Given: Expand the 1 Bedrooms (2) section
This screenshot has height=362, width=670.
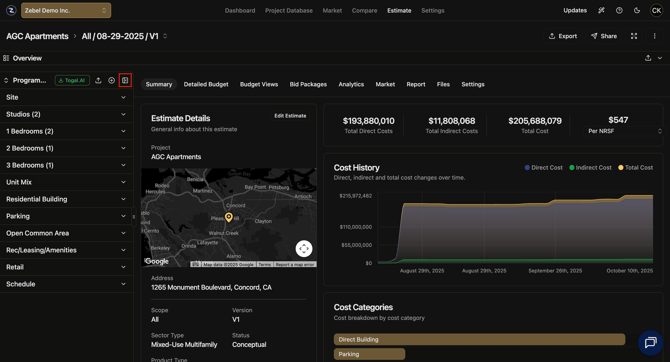Looking at the screenshot, I should pos(66,131).
